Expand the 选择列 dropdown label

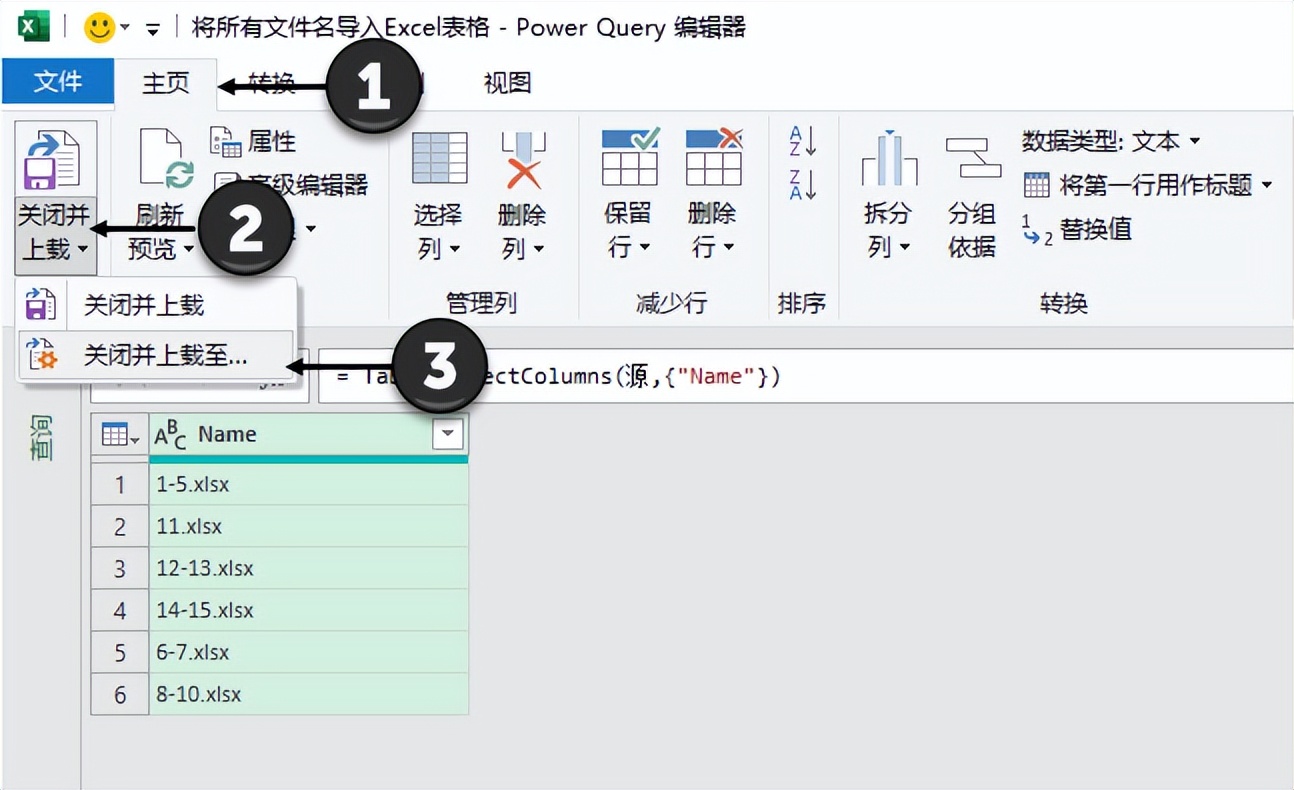[x=439, y=231]
